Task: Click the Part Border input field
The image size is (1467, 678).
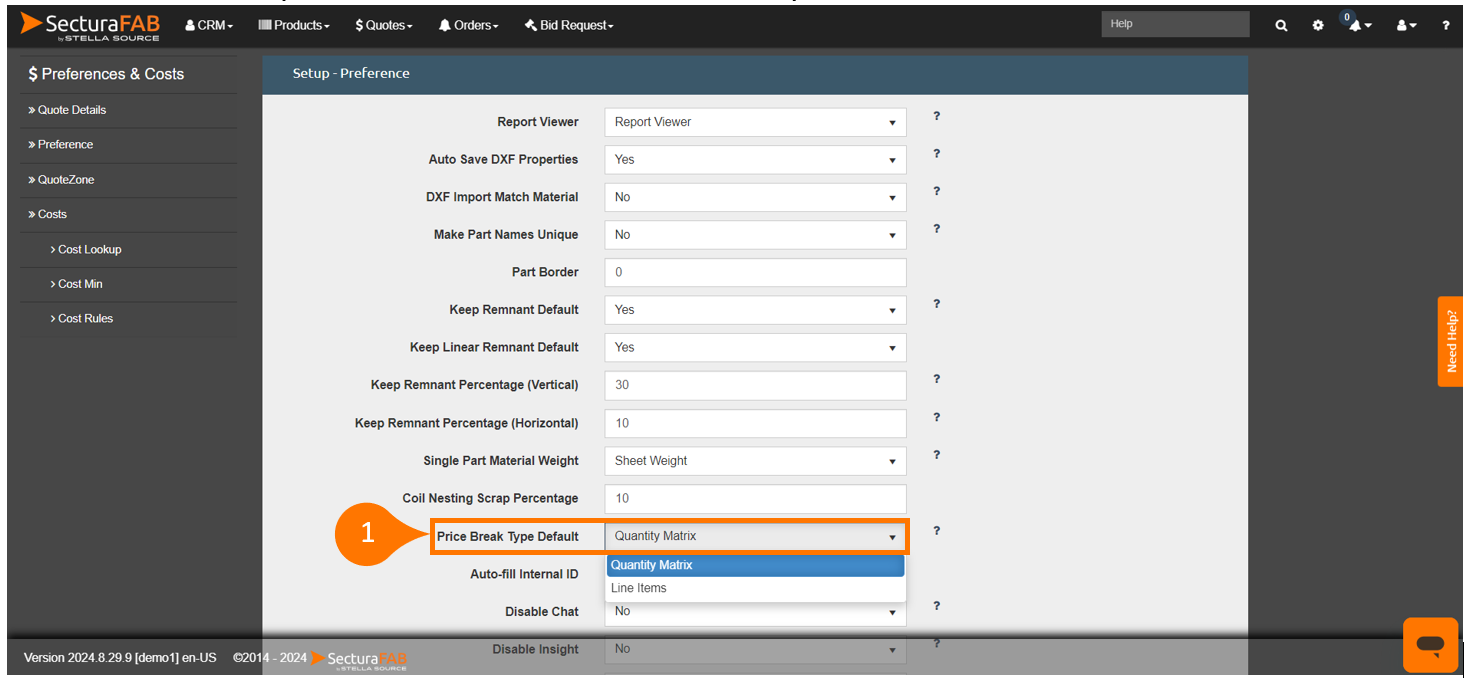Action: (755, 272)
